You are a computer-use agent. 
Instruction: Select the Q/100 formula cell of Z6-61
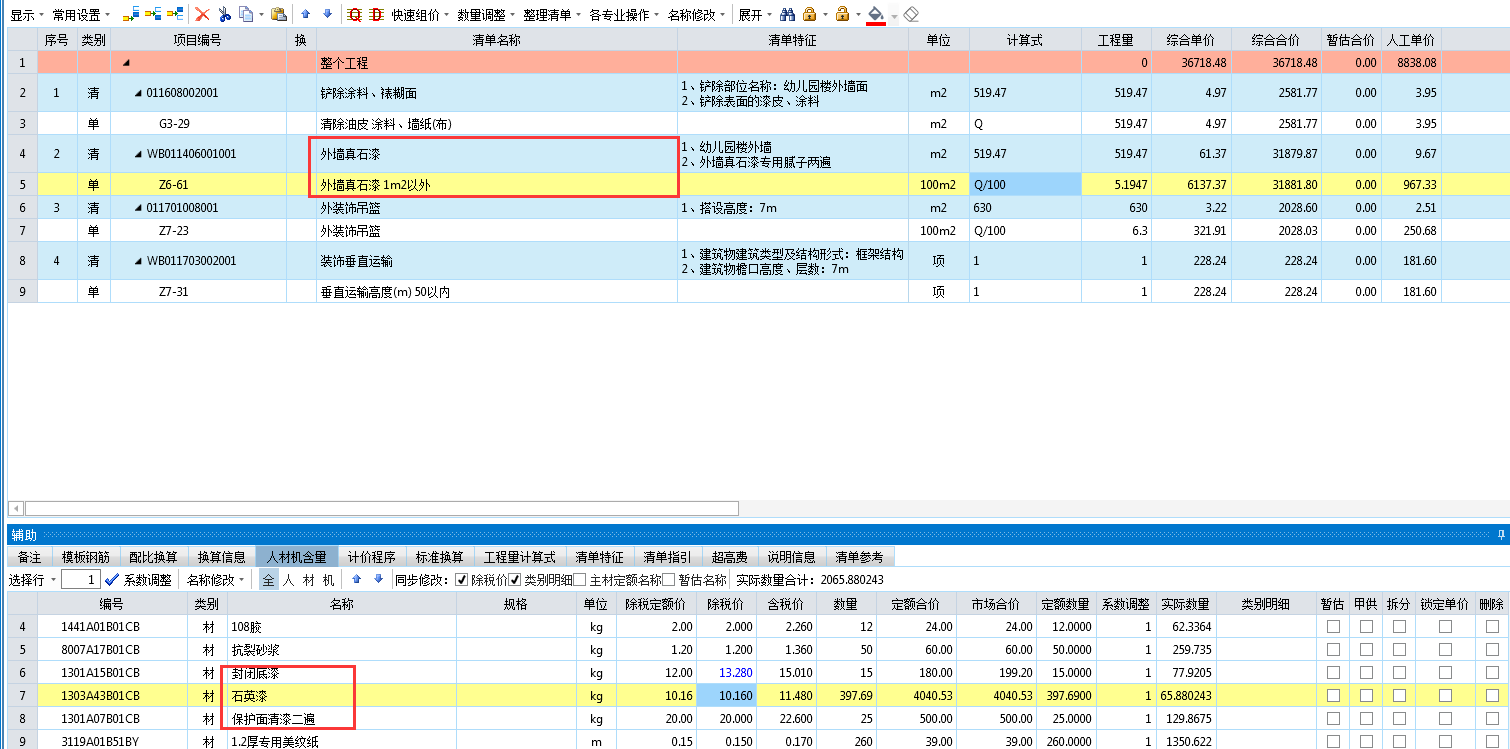pyautogui.click(x=1025, y=185)
